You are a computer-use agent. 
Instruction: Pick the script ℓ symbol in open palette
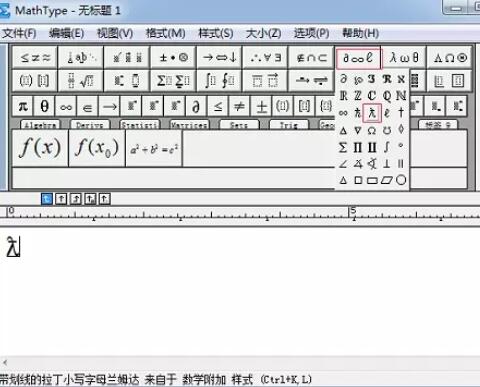[387, 113]
